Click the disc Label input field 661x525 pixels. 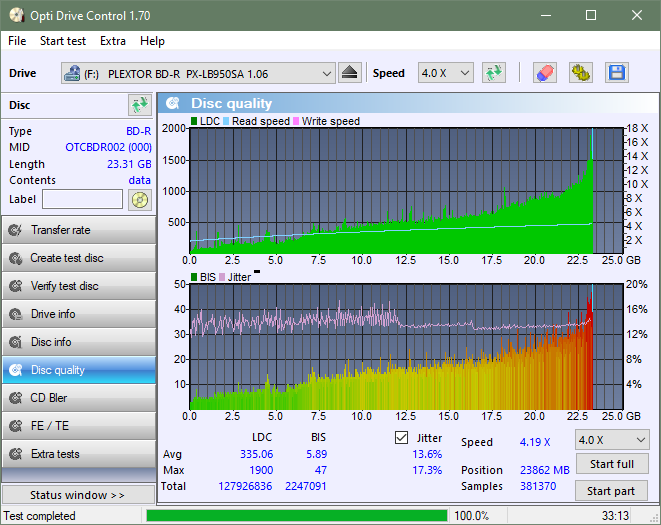click(83, 199)
